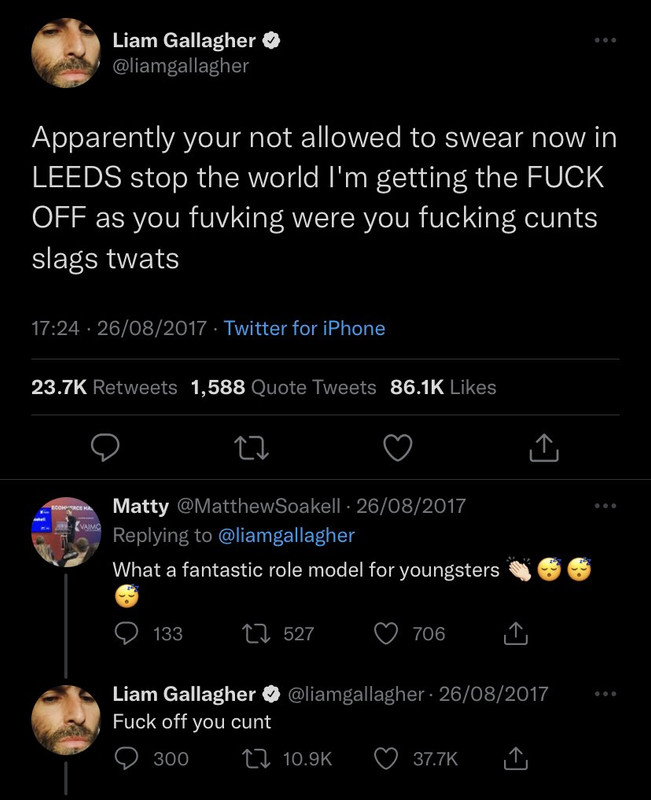651x800 pixels.
Task: Open the 86.1K Likes list
Action: 443,387
